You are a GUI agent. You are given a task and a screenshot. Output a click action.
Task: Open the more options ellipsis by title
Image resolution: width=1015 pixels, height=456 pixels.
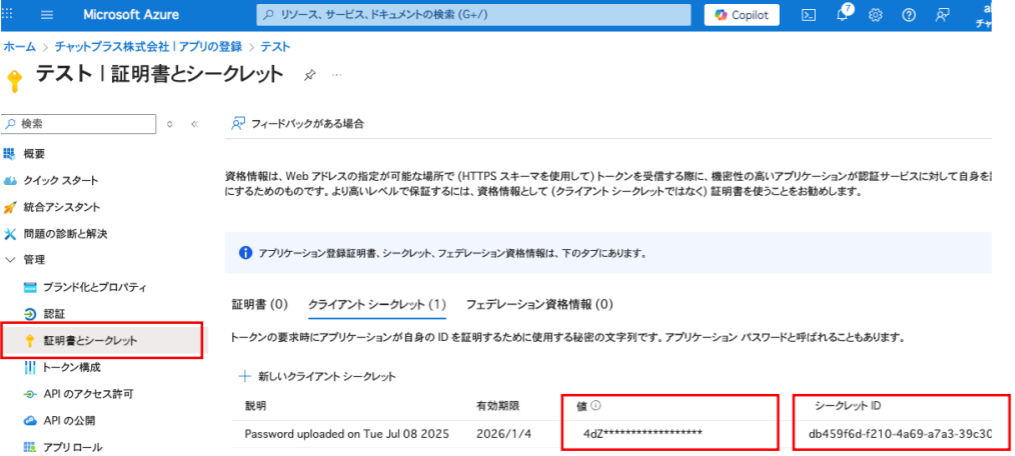pos(337,75)
